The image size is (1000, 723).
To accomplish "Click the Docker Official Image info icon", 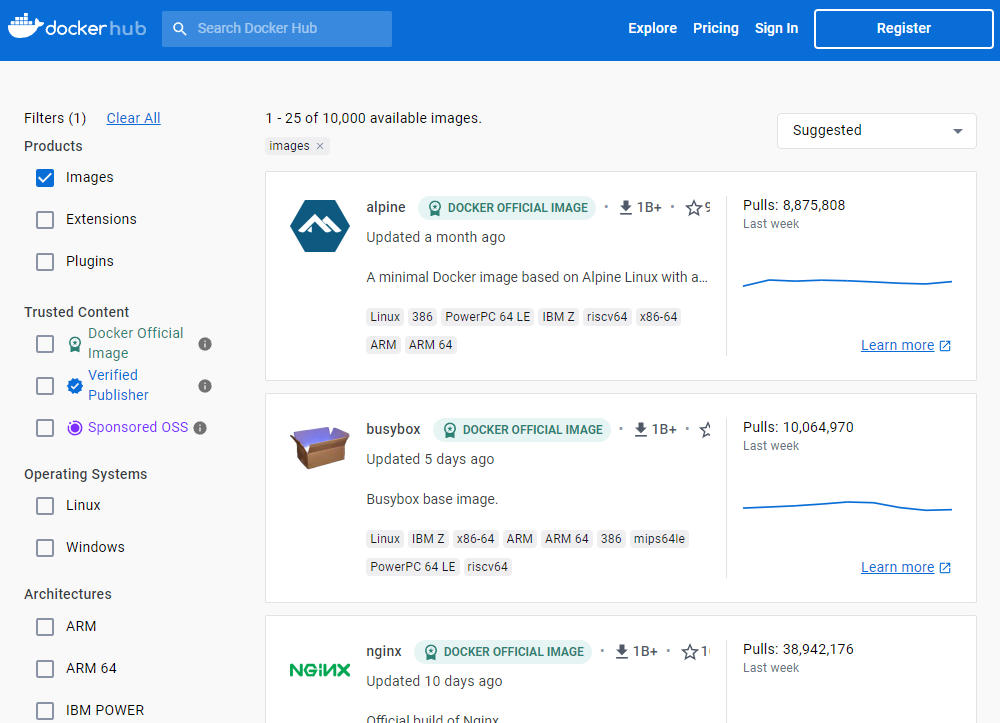I will click(205, 344).
